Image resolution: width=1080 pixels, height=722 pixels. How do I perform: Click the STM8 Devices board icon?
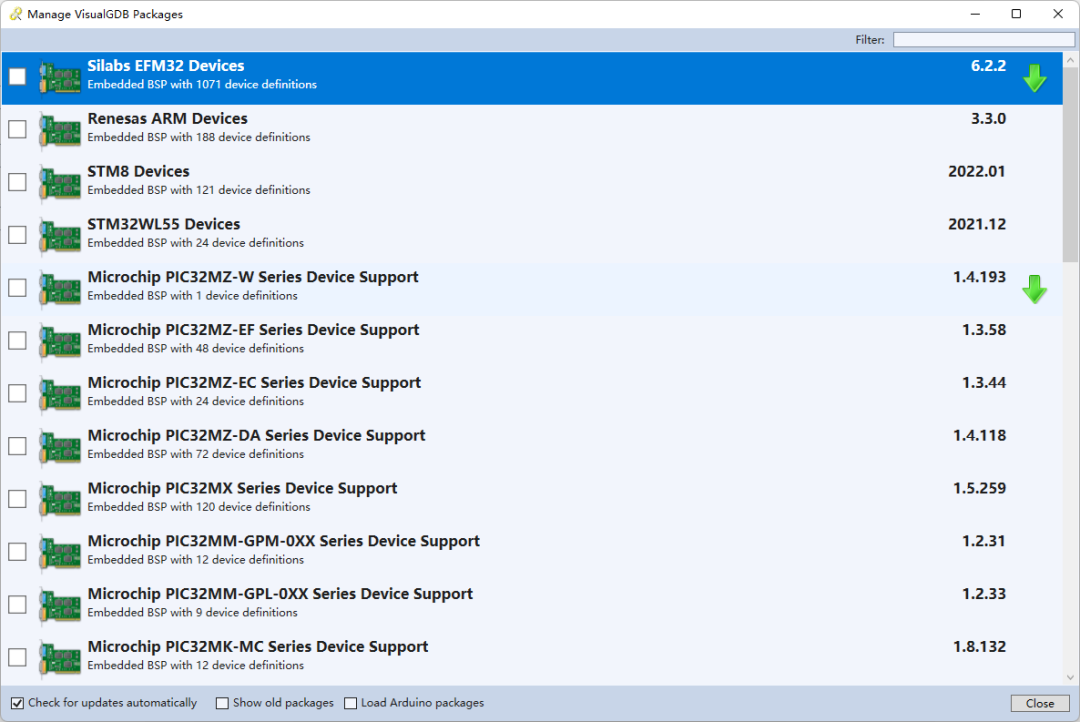point(60,183)
